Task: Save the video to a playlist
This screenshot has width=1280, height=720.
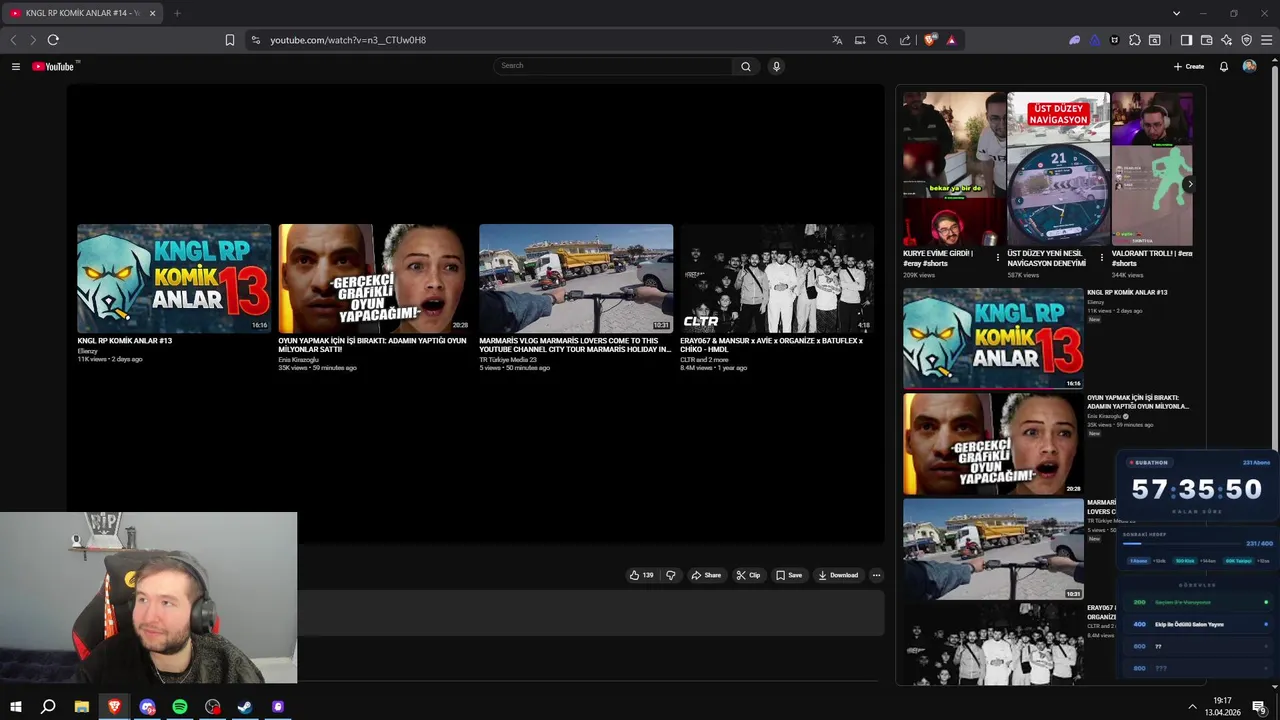Action: [x=789, y=575]
